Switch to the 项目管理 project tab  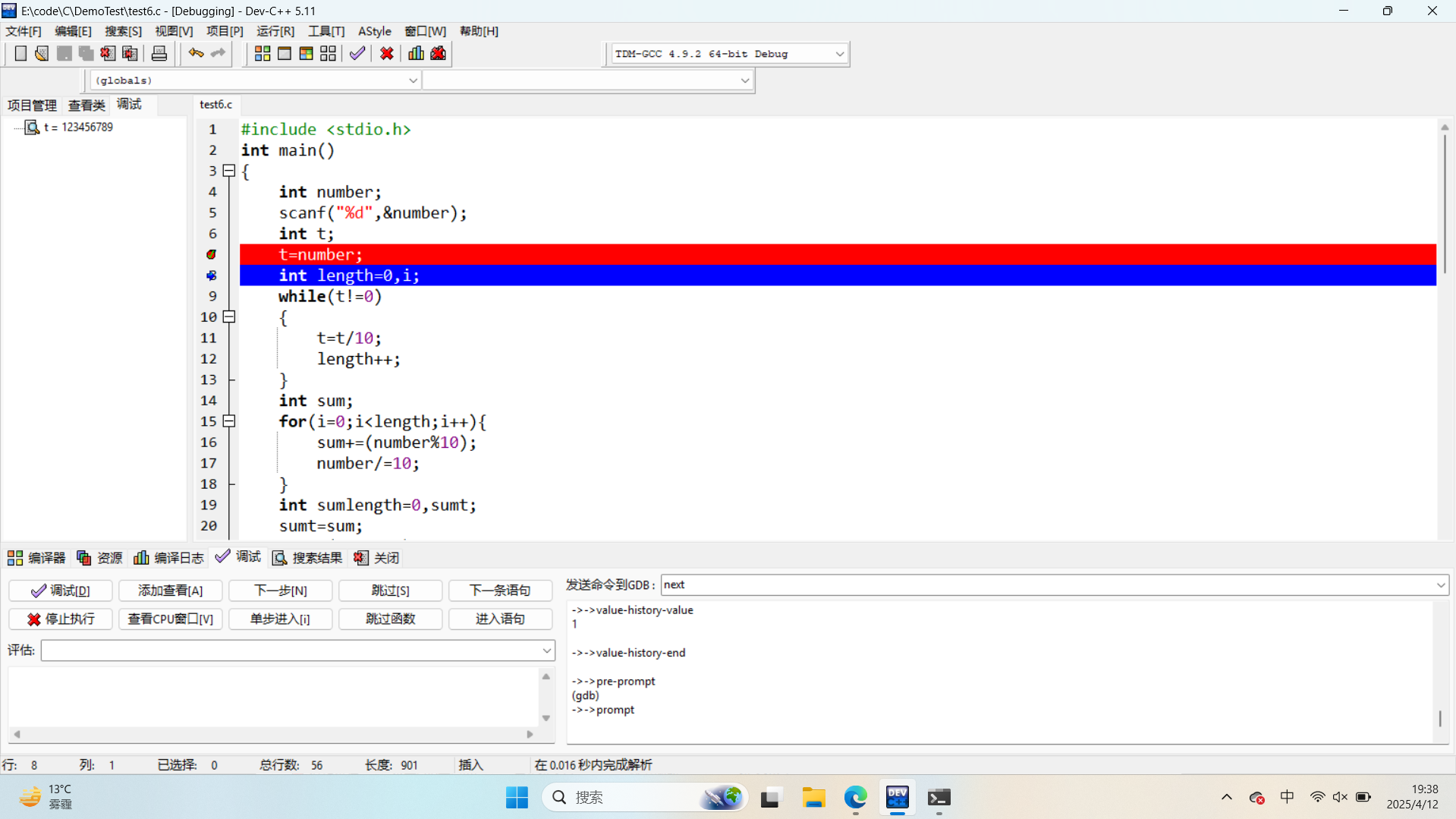pyautogui.click(x=32, y=106)
